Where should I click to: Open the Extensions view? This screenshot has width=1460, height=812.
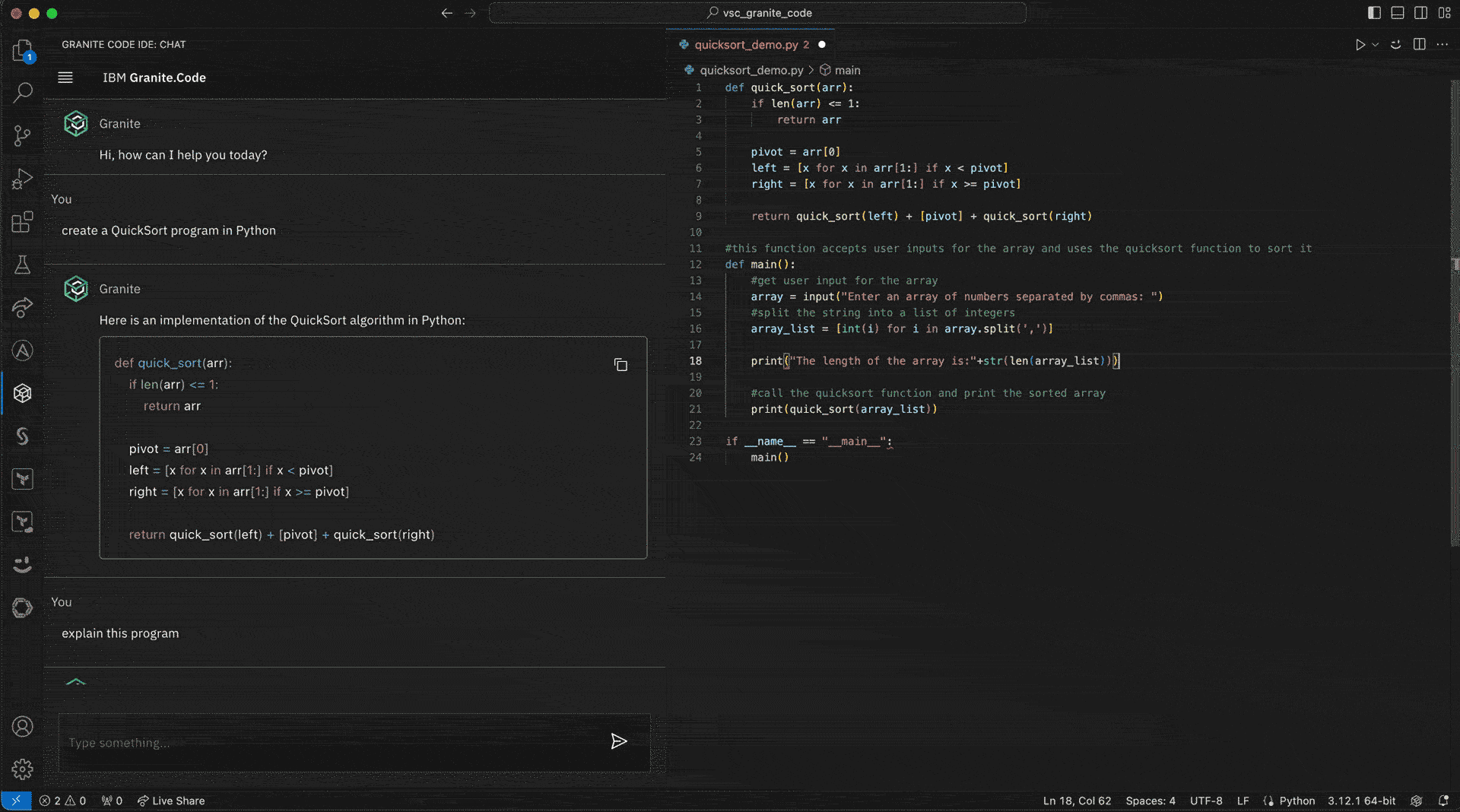(x=22, y=222)
